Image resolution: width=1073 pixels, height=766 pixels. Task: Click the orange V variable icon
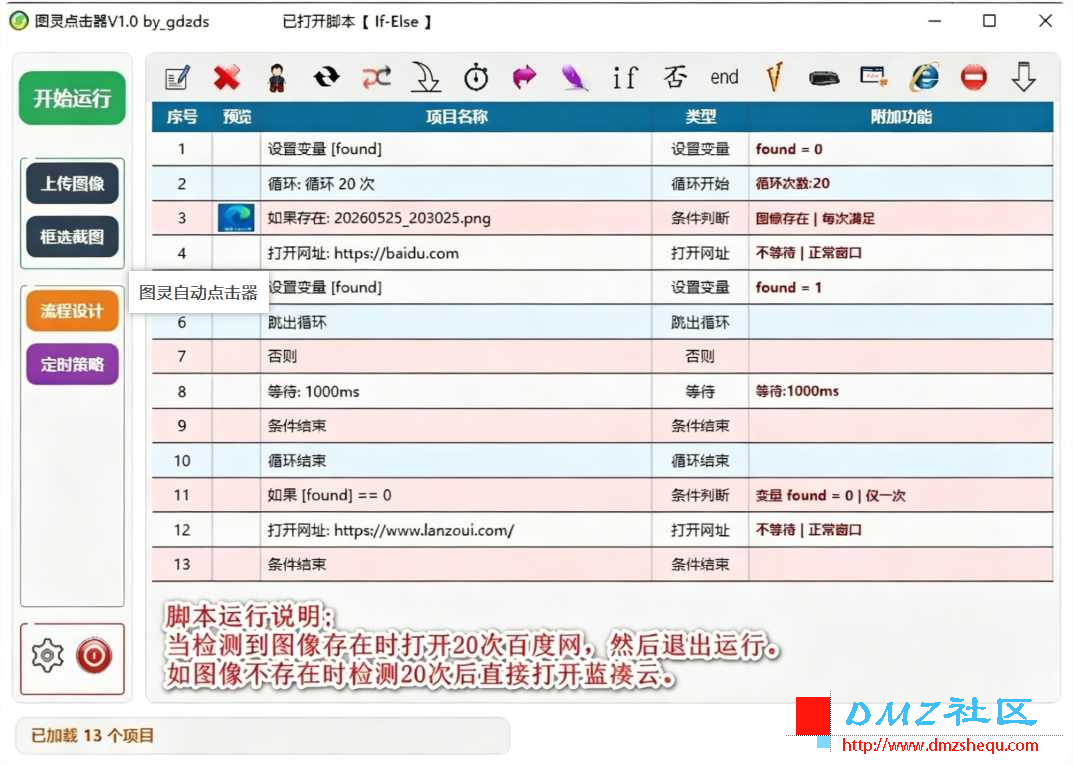pos(774,77)
